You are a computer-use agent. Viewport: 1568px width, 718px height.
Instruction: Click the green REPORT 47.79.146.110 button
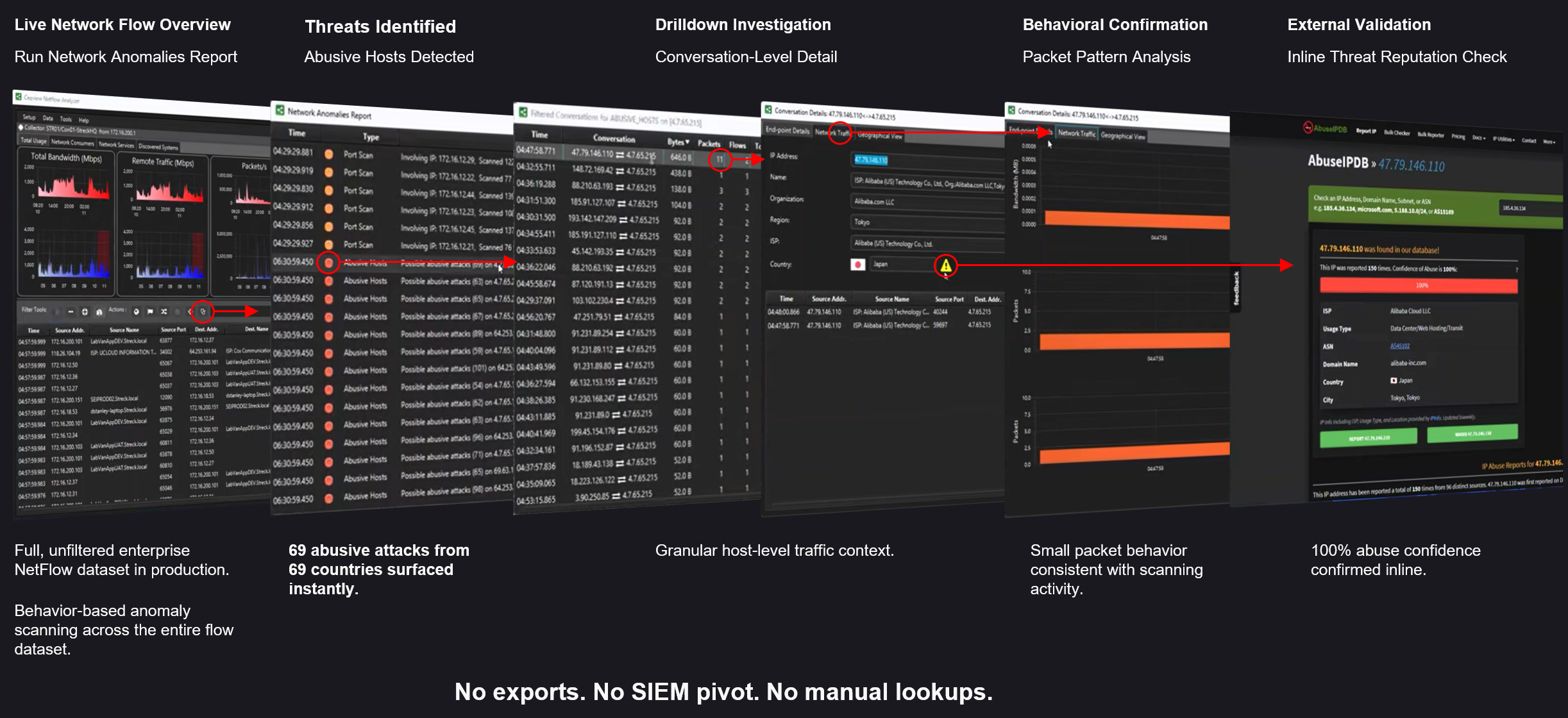pyautogui.click(x=1368, y=438)
